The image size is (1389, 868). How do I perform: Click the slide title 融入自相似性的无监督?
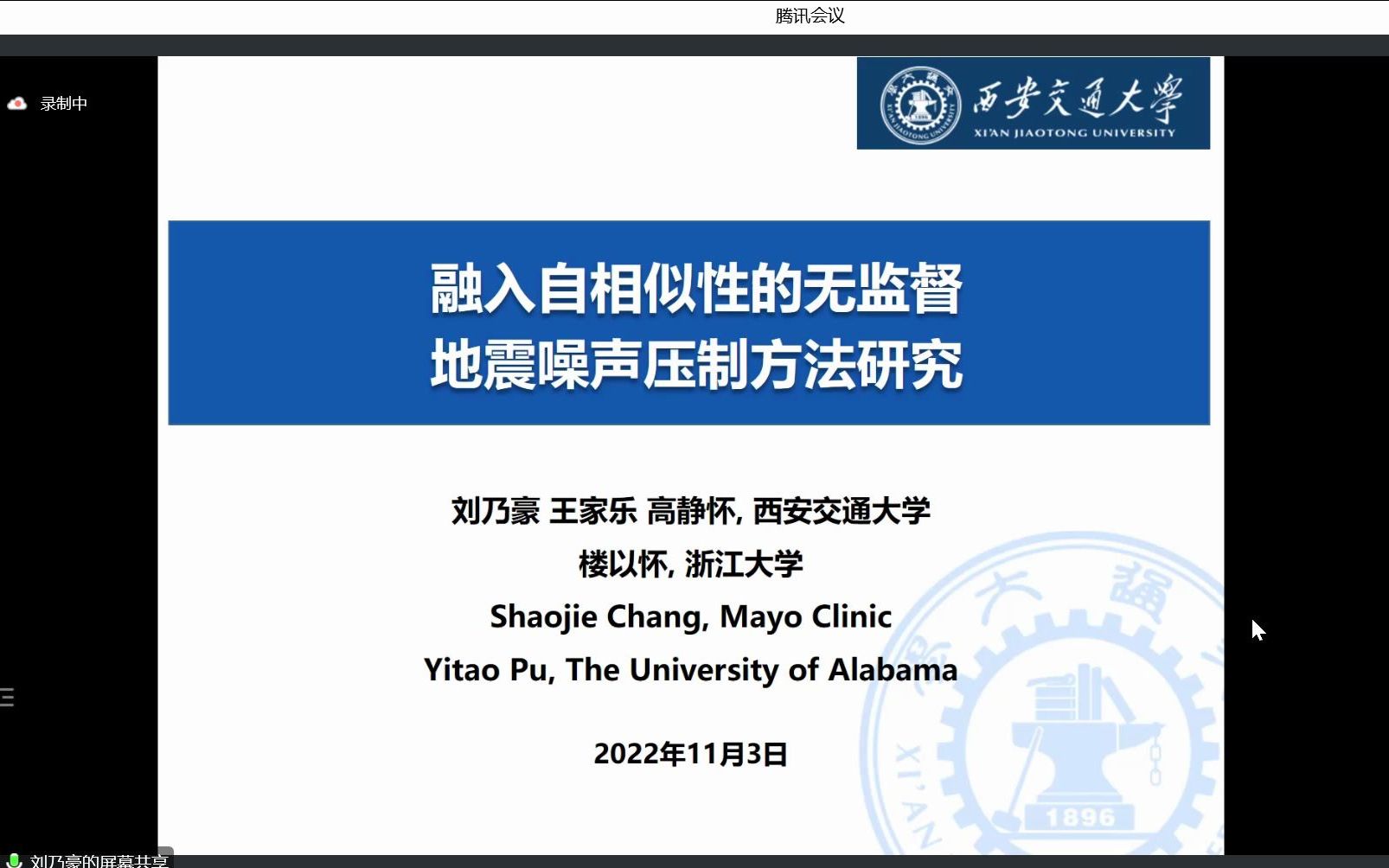pos(696,289)
